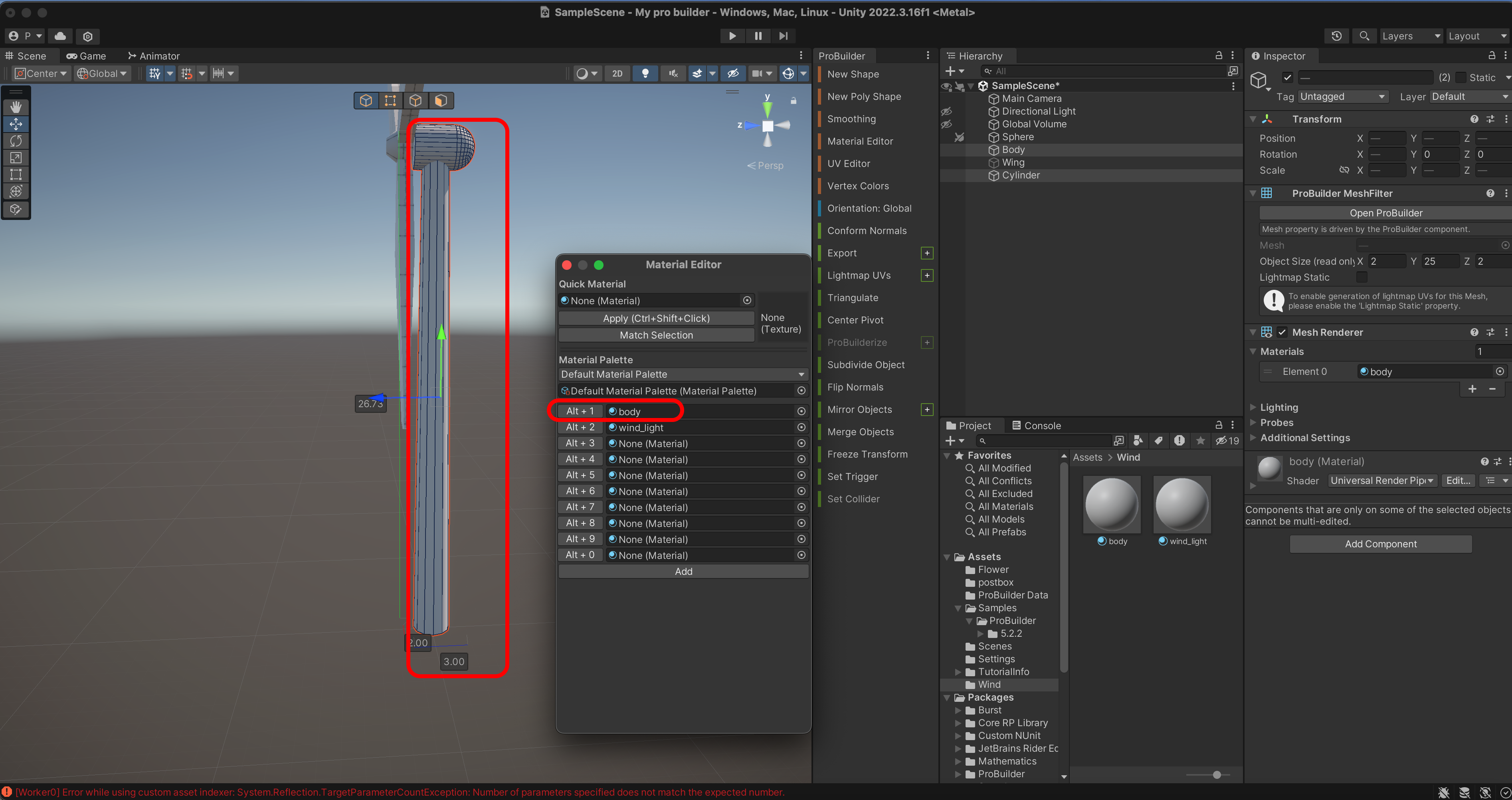The height and width of the screenshot is (800, 1512).
Task: Switch to the Game tab
Action: (86, 56)
